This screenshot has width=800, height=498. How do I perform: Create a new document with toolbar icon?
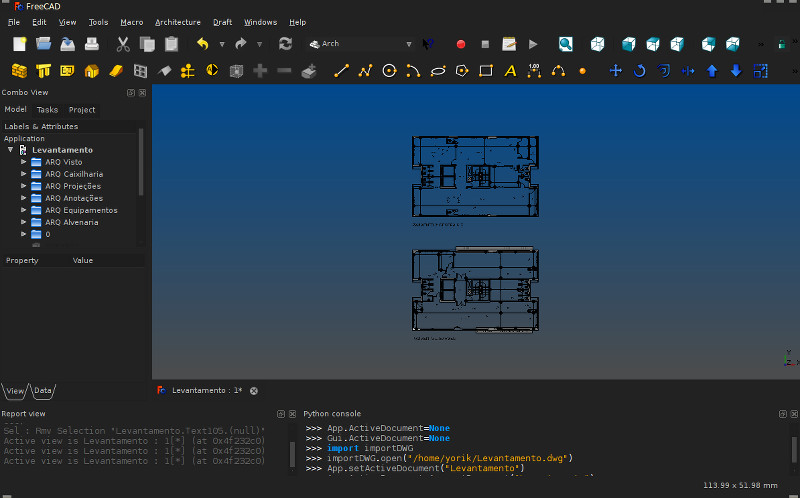click(x=19, y=44)
